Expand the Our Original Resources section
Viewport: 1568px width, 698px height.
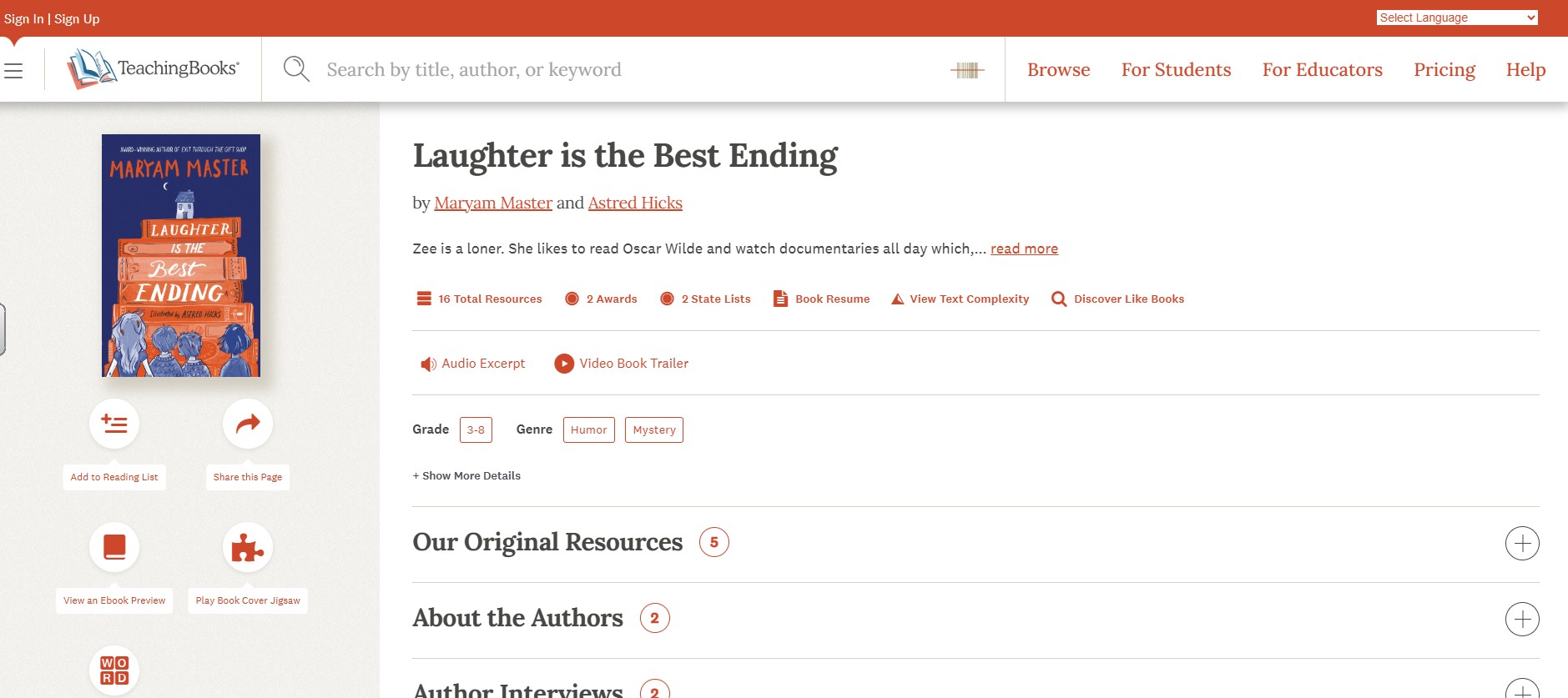click(1522, 544)
